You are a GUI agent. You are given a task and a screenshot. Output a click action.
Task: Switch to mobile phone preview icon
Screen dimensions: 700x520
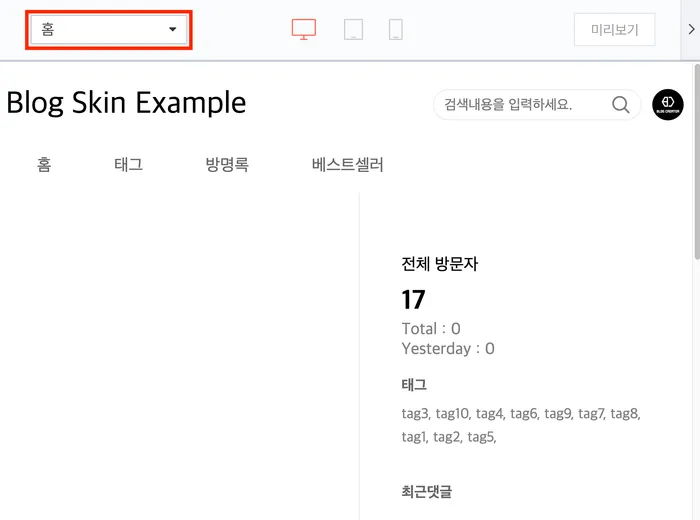click(396, 29)
